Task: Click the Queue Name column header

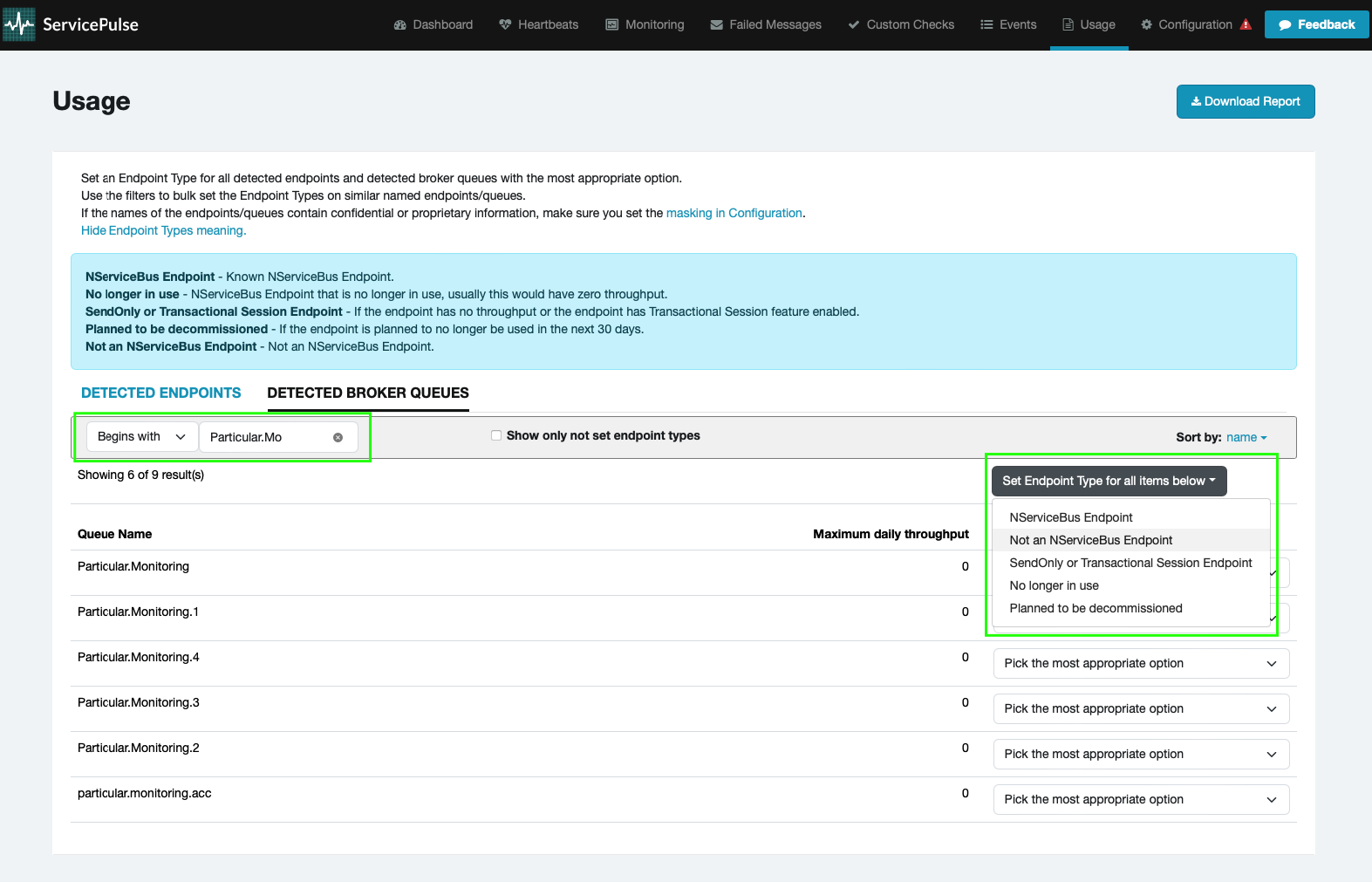Action: [x=115, y=534]
